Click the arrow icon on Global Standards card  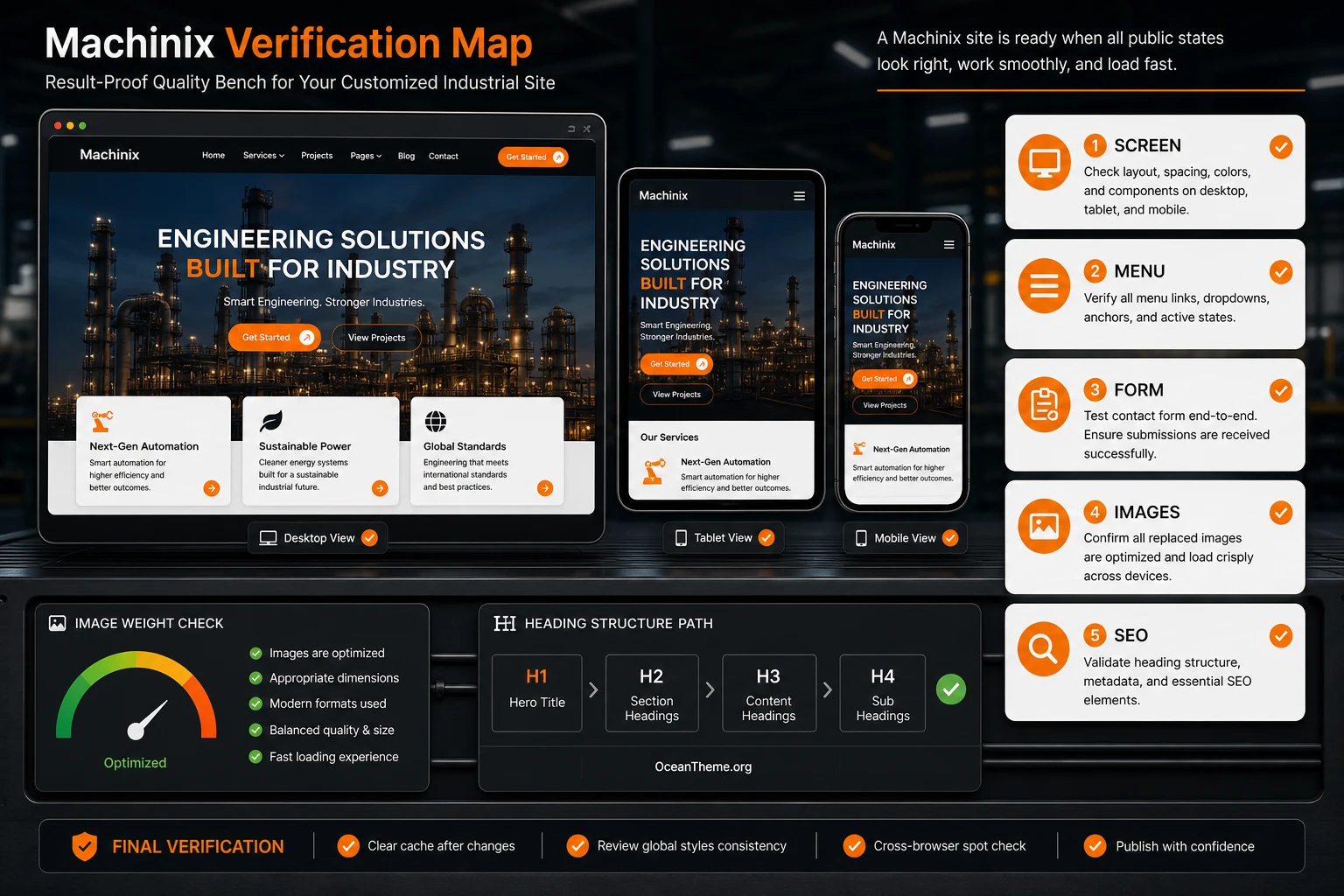(x=545, y=488)
